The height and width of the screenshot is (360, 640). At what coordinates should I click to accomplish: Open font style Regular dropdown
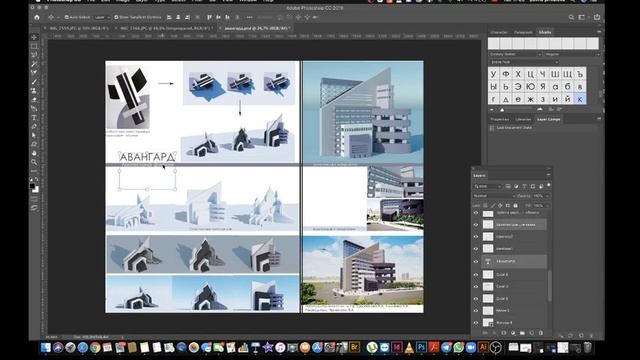click(572, 54)
